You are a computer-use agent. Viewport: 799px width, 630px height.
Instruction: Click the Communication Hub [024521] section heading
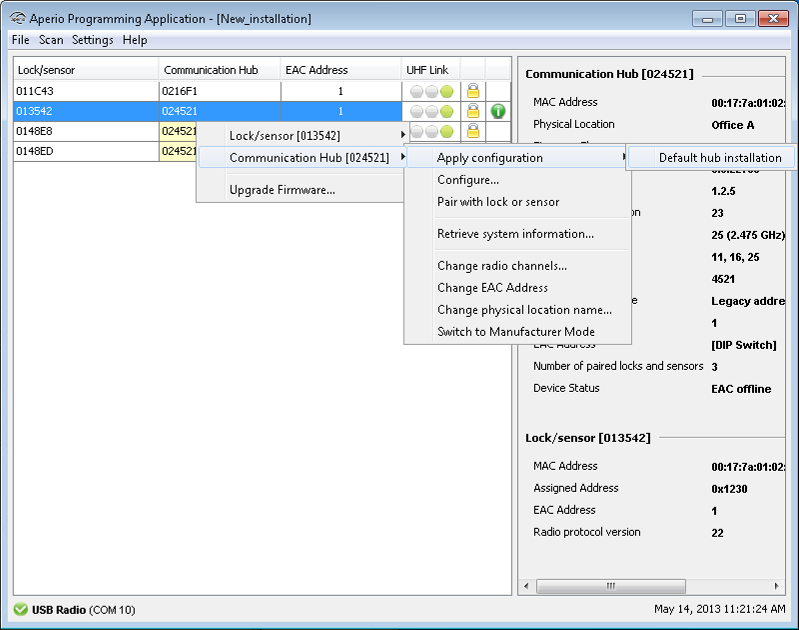click(x=609, y=74)
